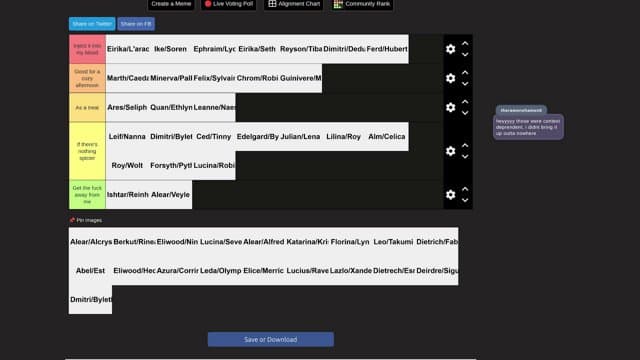Move 'Good for a cozy afternoon' tier down
The height and width of the screenshot is (360, 640).
(x=465, y=84)
